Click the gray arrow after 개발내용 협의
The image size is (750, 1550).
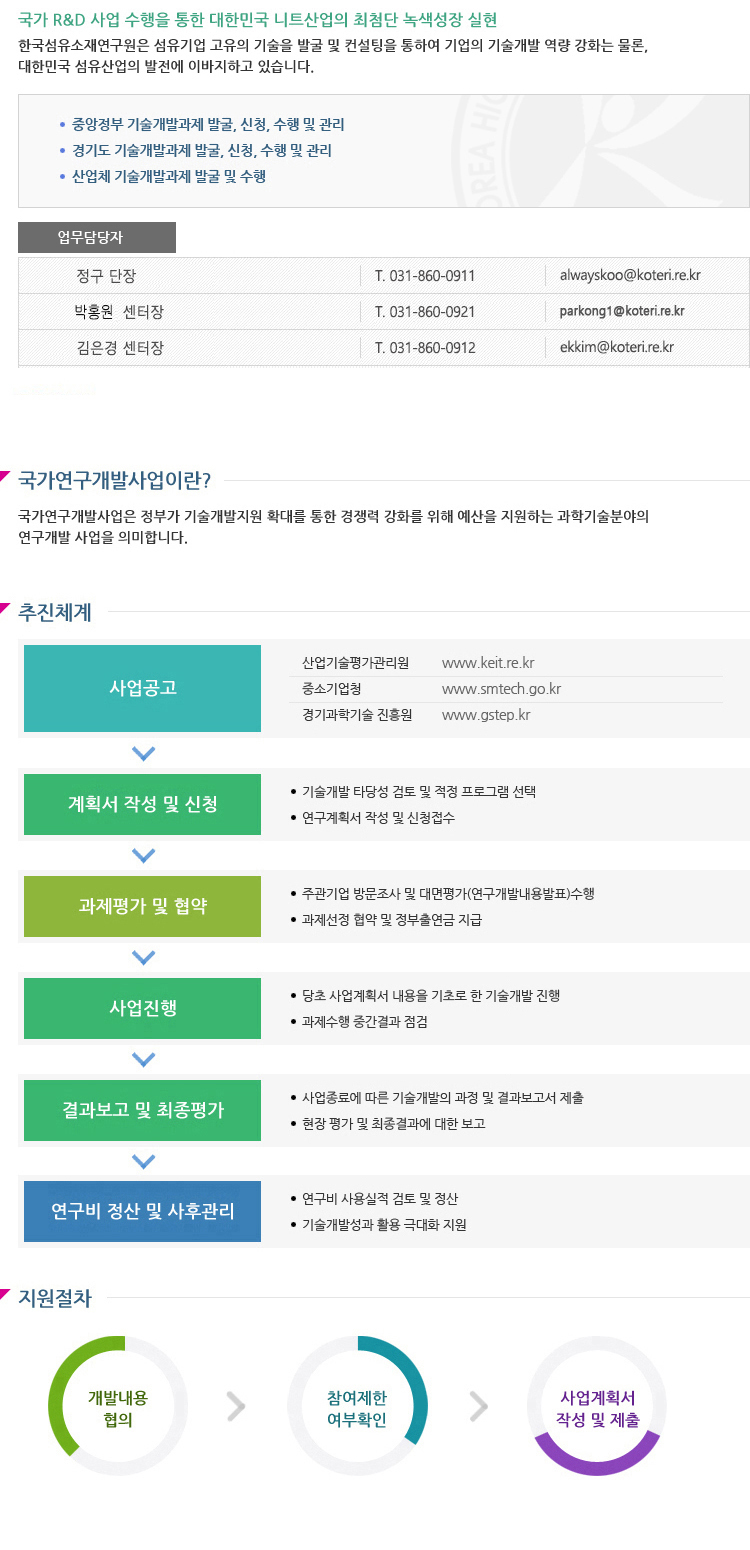[236, 1406]
